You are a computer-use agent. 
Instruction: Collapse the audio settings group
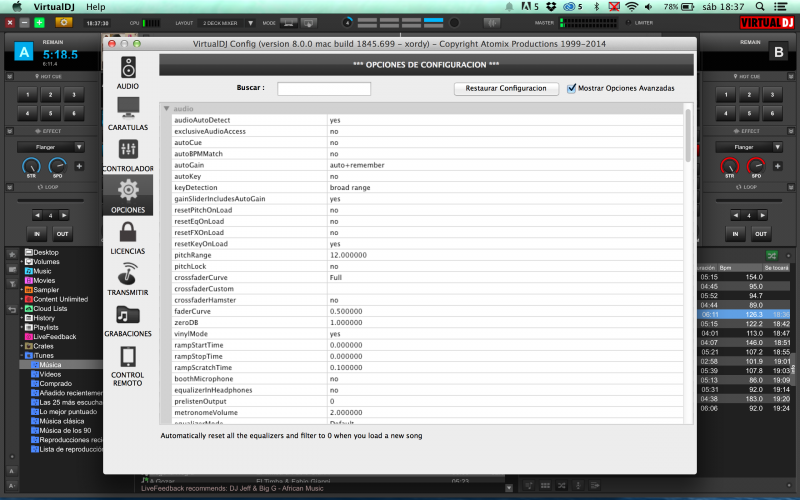click(166, 108)
